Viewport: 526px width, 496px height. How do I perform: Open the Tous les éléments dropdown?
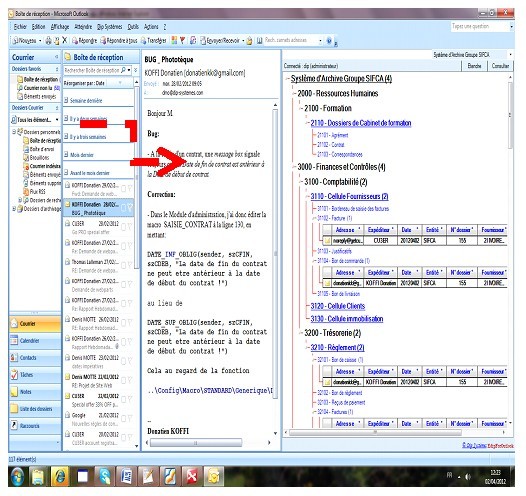(x=57, y=120)
